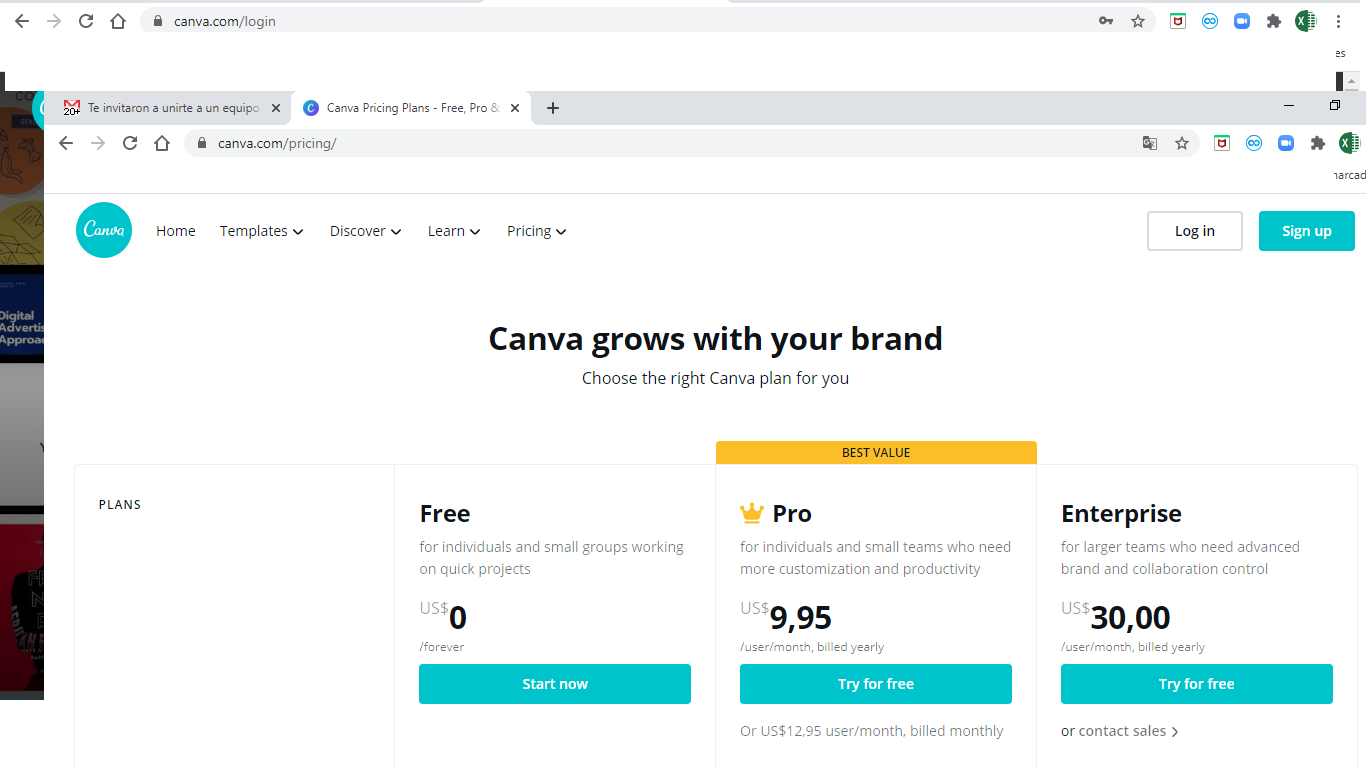Open a new tab with the plus button
Image resolution: width=1366 pixels, height=768 pixels.
pyautogui.click(x=553, y=108)
